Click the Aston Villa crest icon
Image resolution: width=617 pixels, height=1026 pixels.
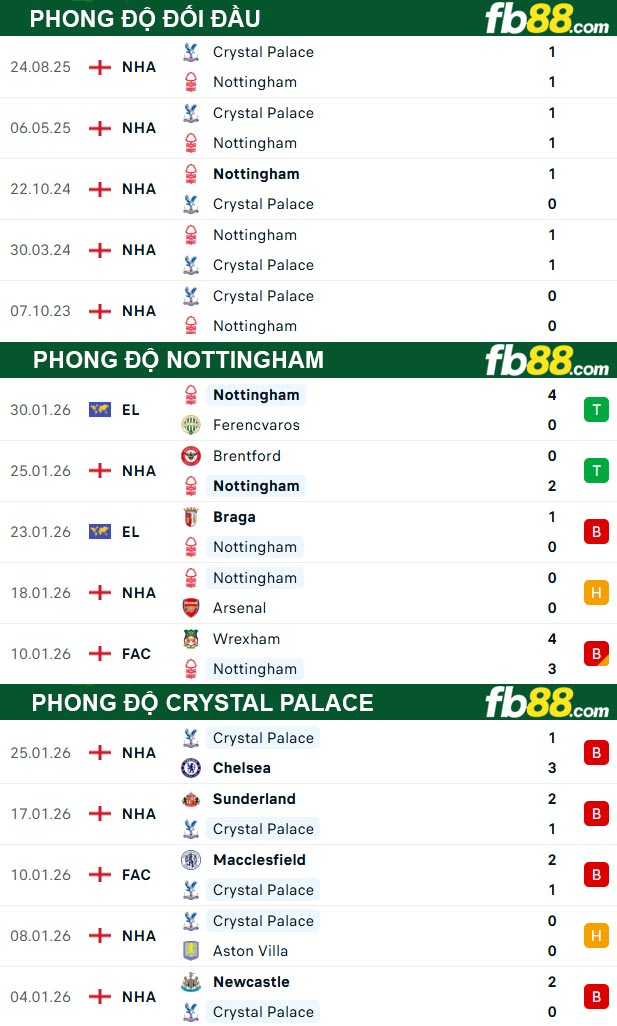click(x=191, y=951)
